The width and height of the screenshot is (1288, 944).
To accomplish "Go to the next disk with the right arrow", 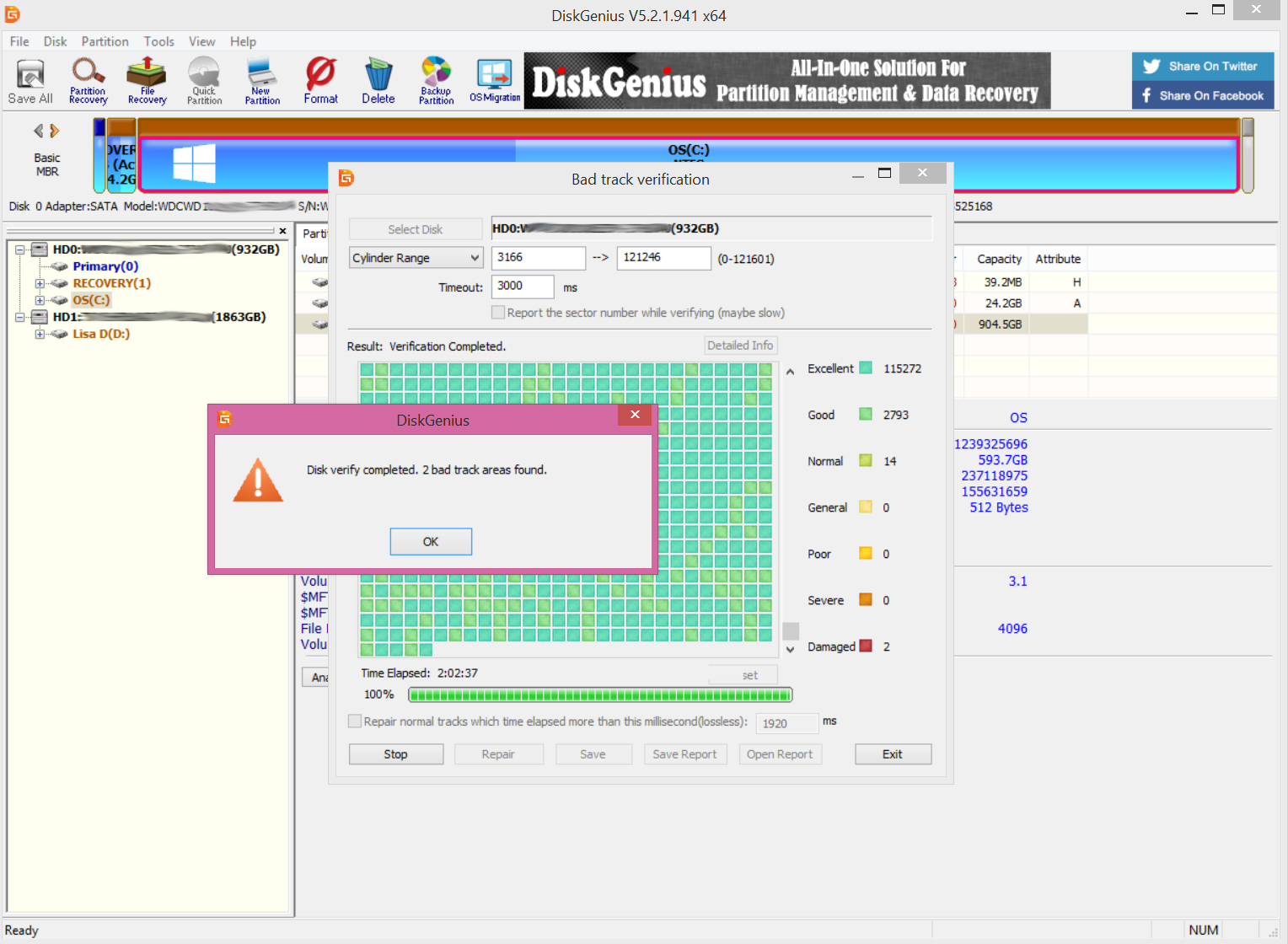I will [x=55, y=131].
